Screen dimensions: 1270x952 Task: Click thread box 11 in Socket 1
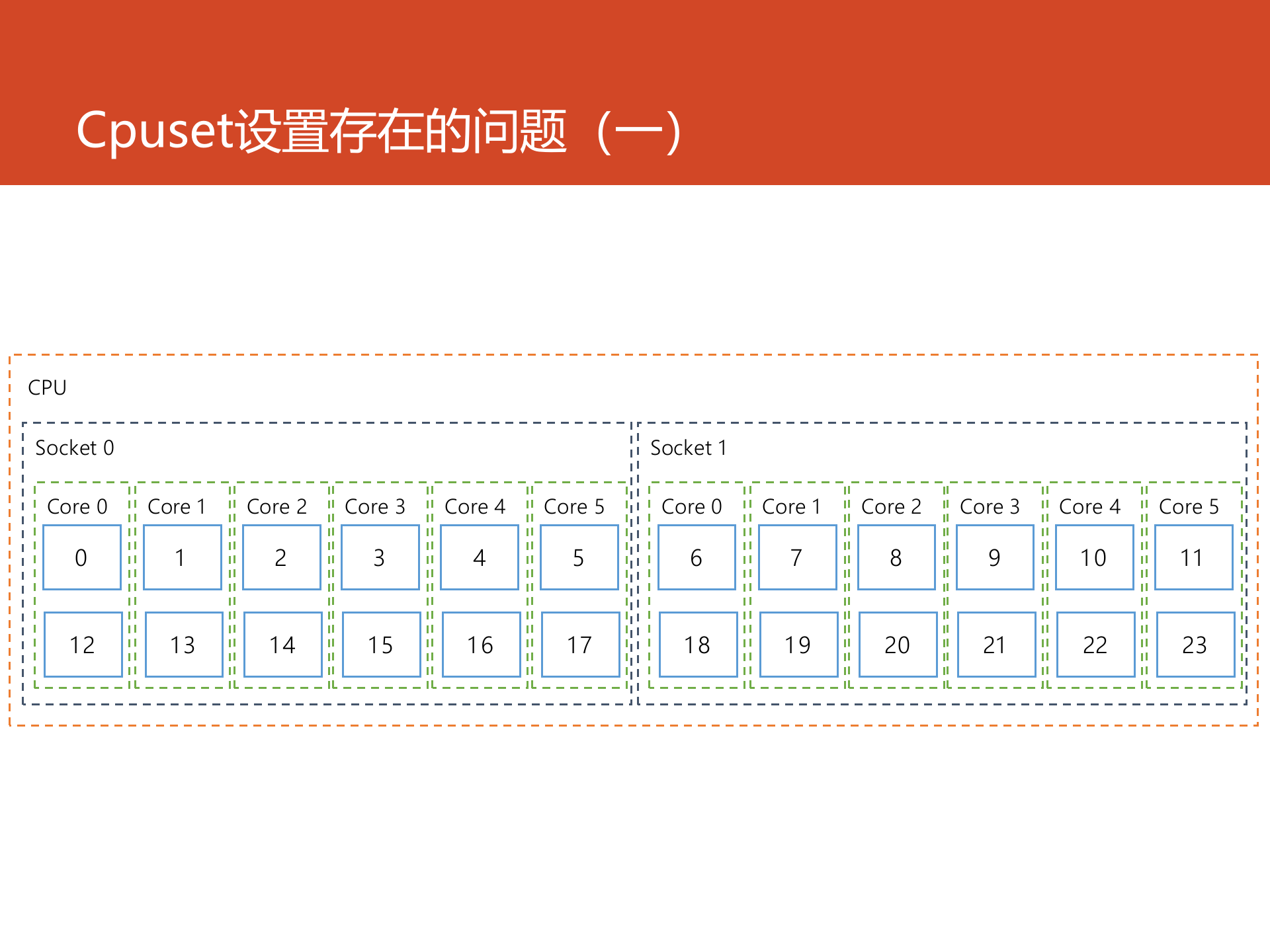(1193, 557)
